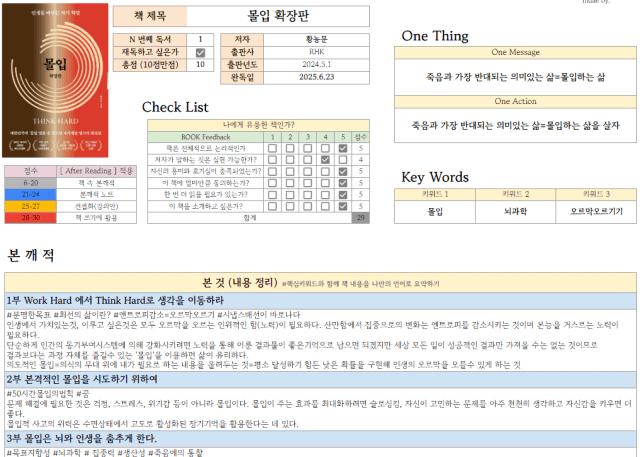
Task: Select the 1부 Work Hard 에서 Think Hard row
Action: pyautogui.click(x=320, y=301)
